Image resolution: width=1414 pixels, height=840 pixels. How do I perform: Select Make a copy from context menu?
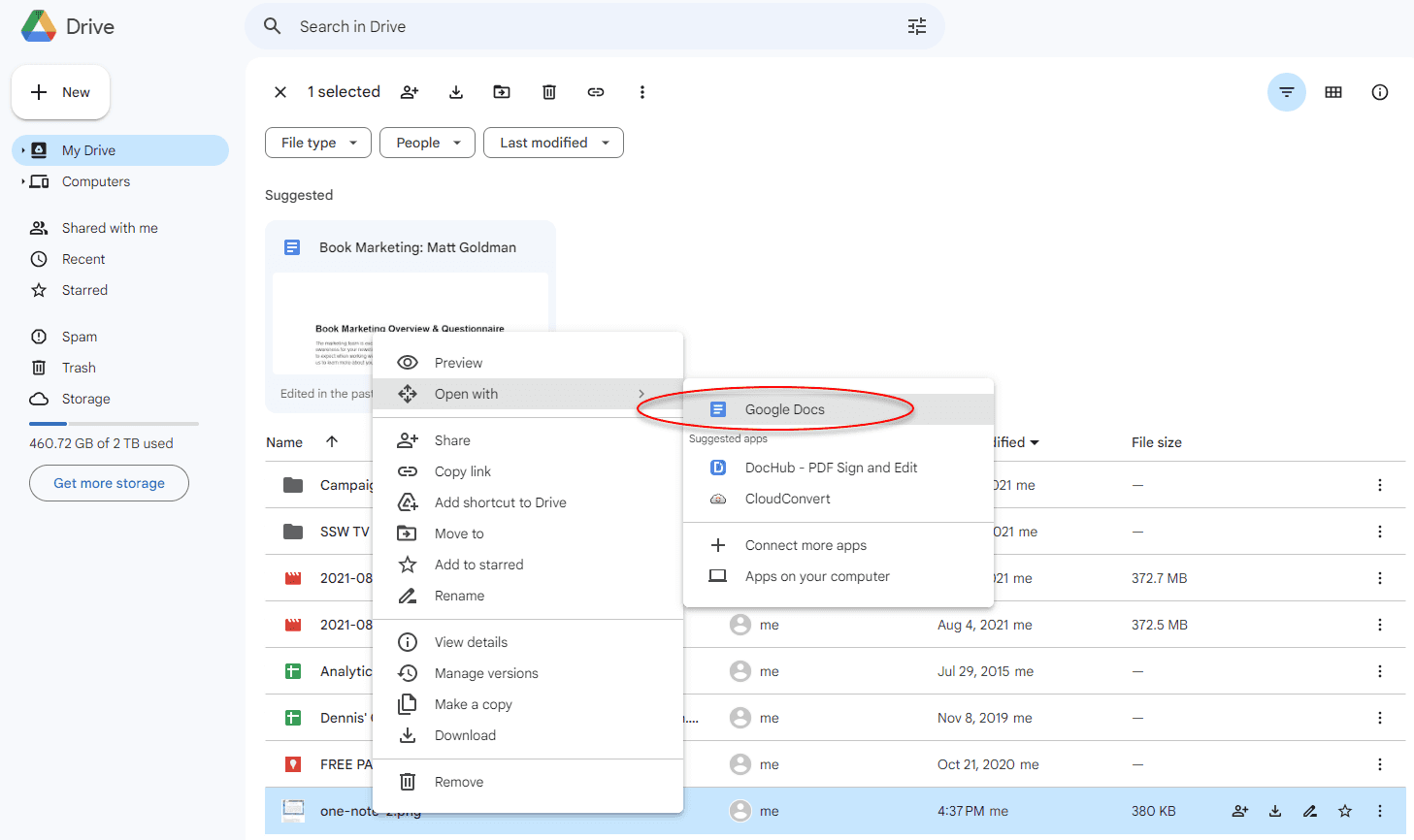tap(473, 704)
